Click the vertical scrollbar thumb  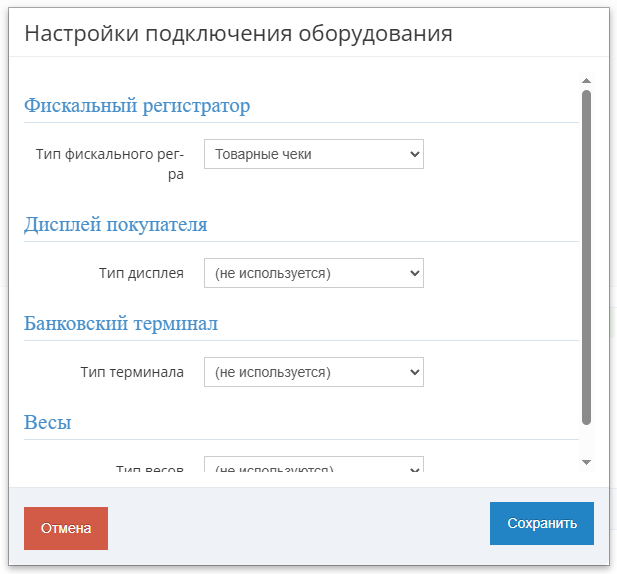coord(586,257)
